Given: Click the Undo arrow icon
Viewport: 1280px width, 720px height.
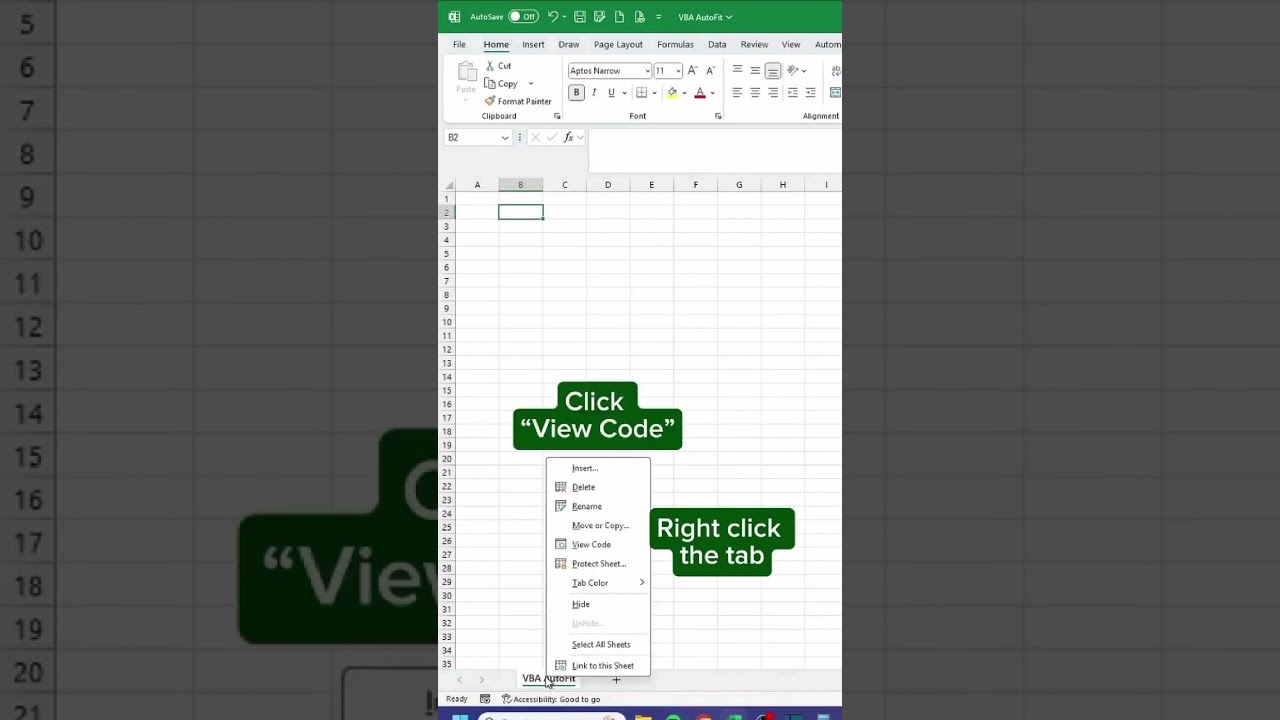Looking at the screenshot, I should (552, 17).
